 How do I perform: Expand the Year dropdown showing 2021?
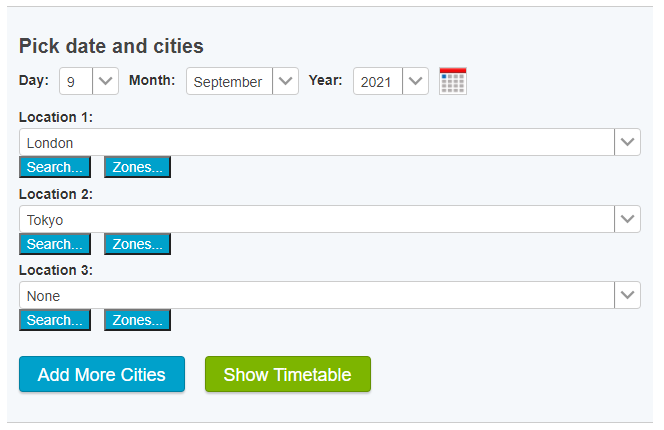point(415,81)
